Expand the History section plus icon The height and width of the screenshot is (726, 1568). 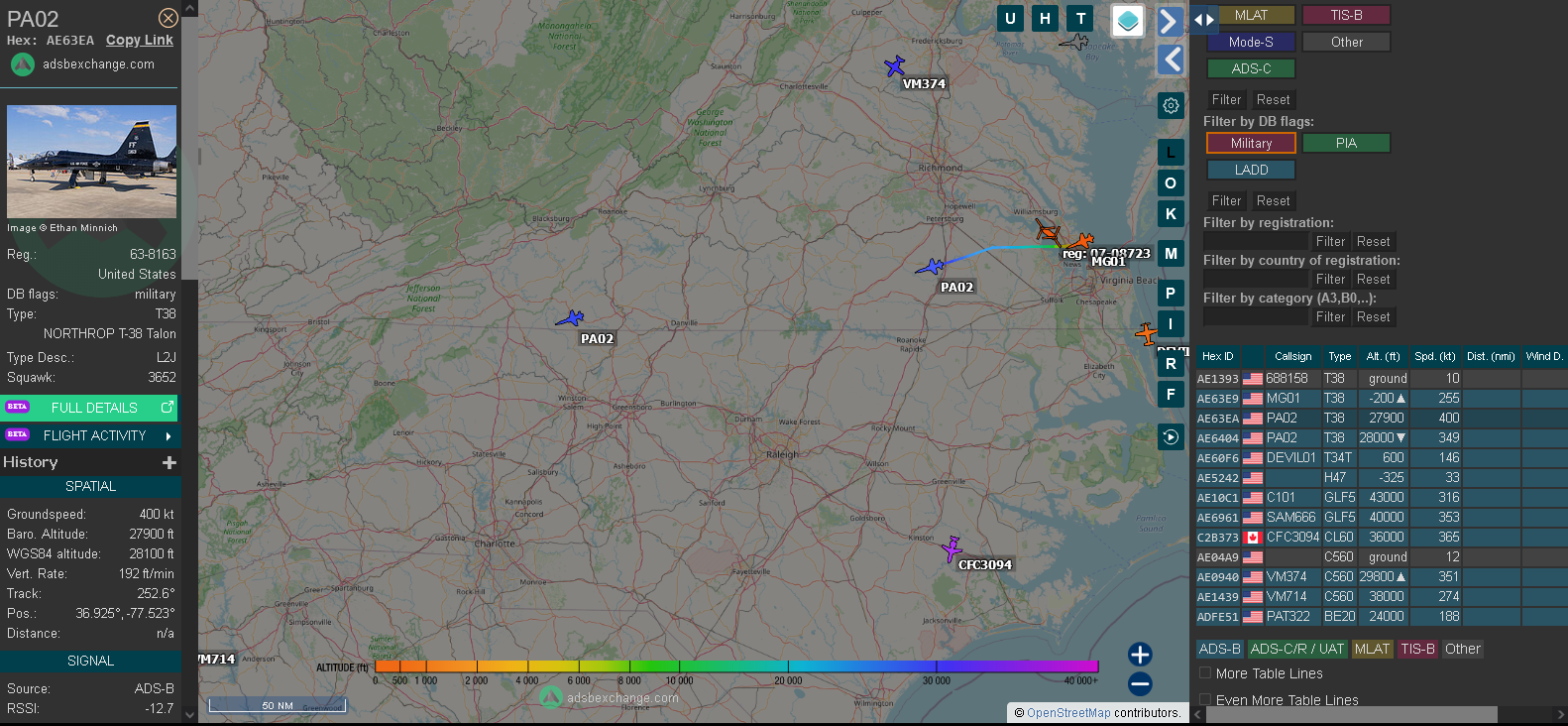(x=169, y=462)
